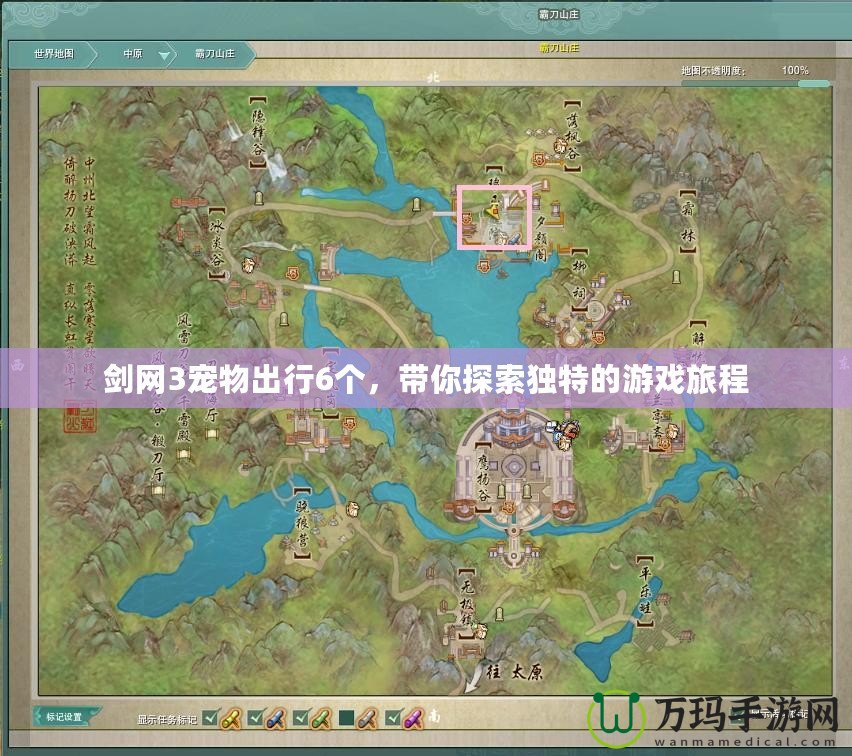This screenshot has width=852, height=756.
Task: Adjust the 地图不透明度 slider handle
Action: pyautogui.click(x=813, y=84)
